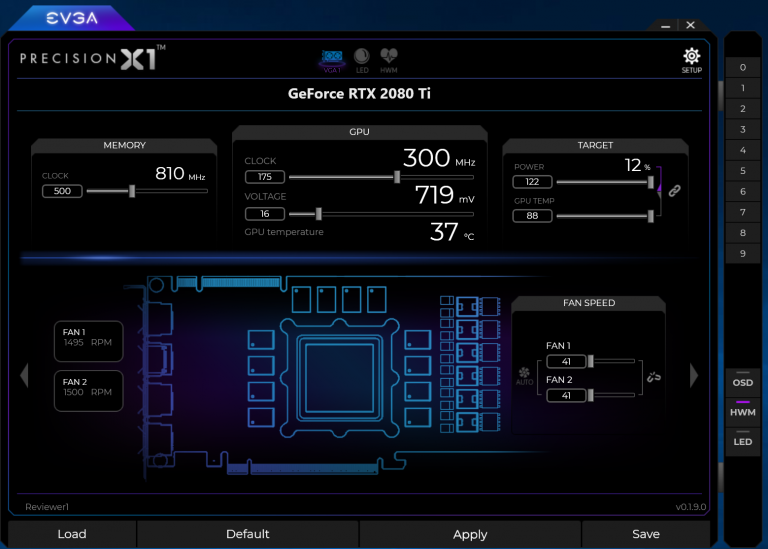Open the SETUP gear icon
Viewport: 768px width, 549px height.
pos(692,60)
